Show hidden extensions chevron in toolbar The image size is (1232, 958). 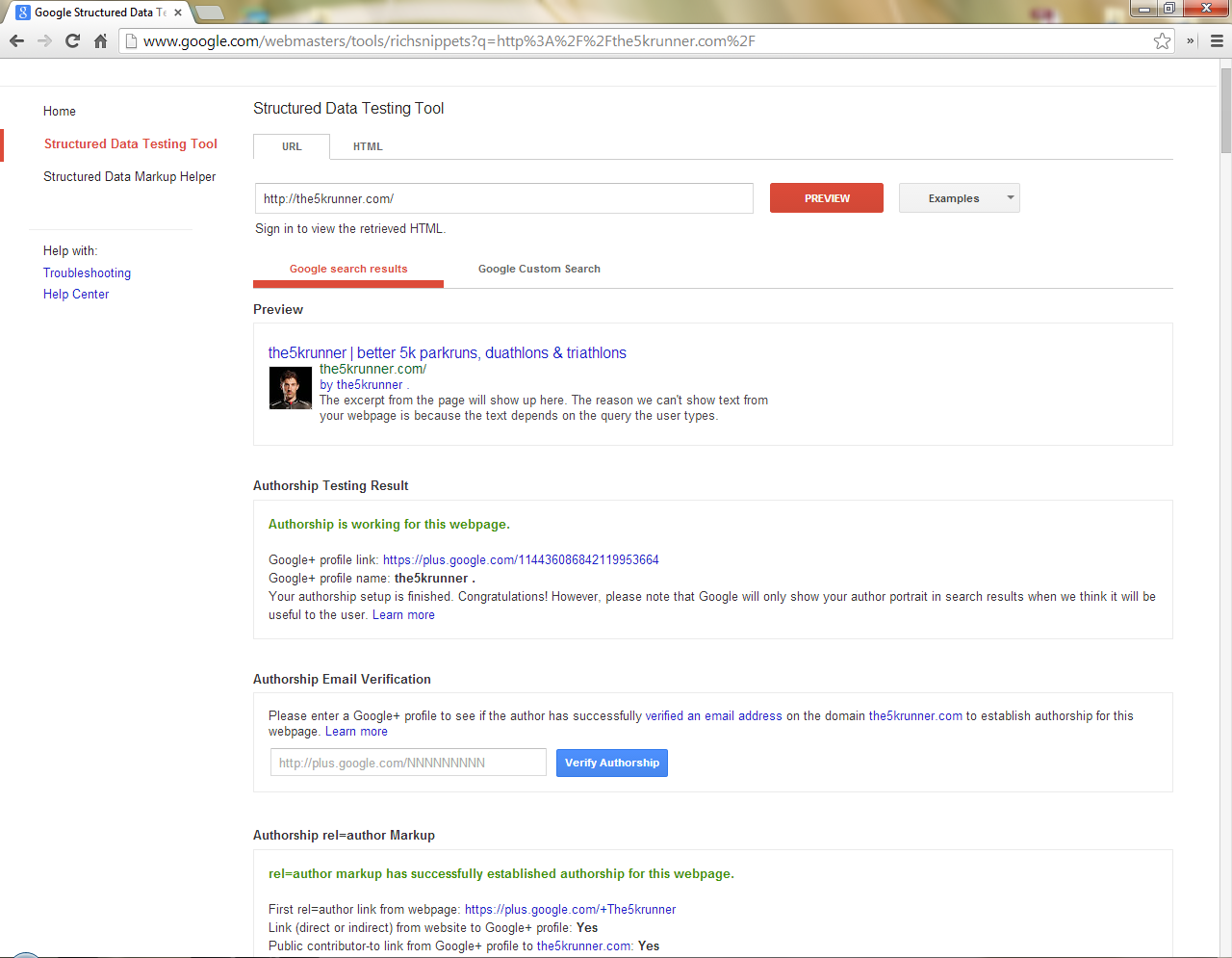click(1191, 41)
